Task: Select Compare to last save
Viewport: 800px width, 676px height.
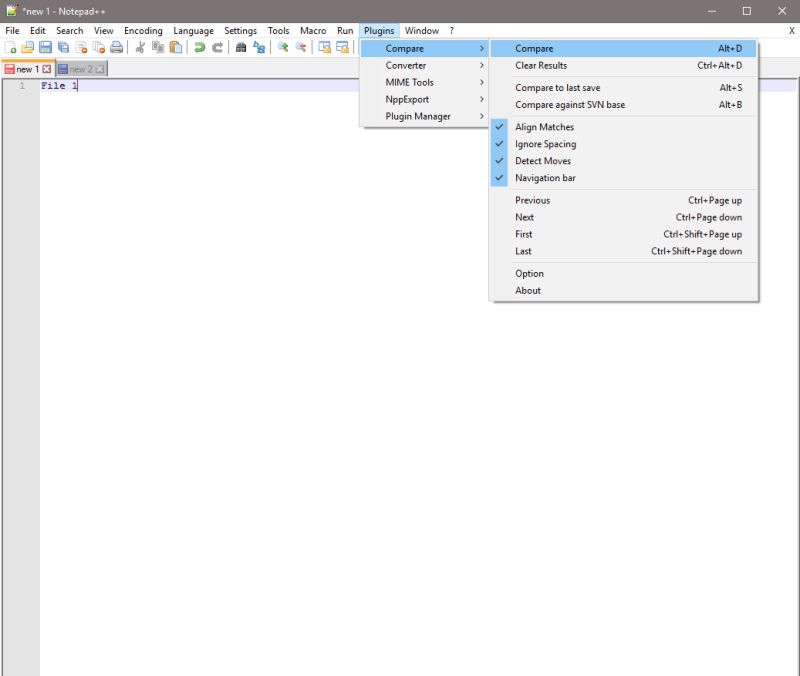Action: click(x=556, y=87)
